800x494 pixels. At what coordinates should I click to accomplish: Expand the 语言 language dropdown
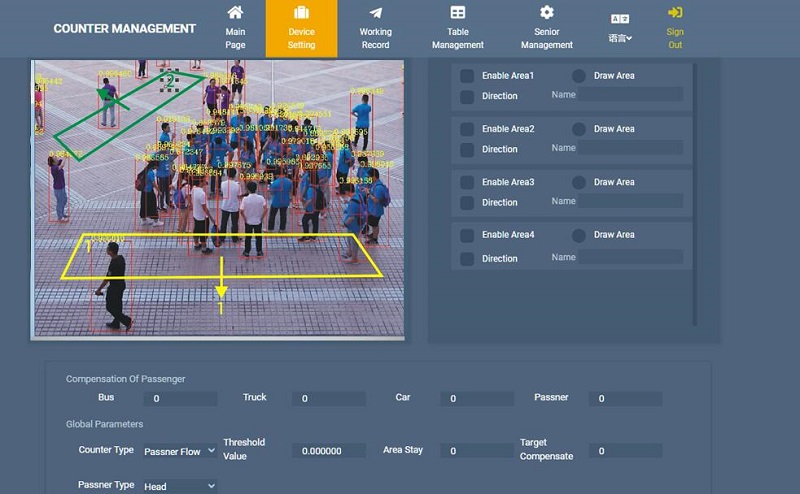click(620, 38)
